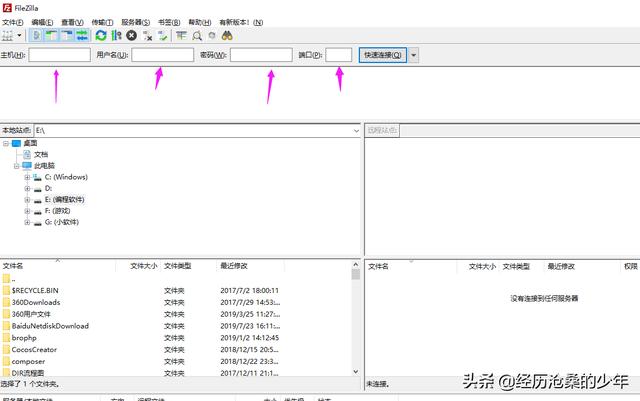640x401 pixels.
Task: Toggle synchronized browsing
Action: (212, 36)
